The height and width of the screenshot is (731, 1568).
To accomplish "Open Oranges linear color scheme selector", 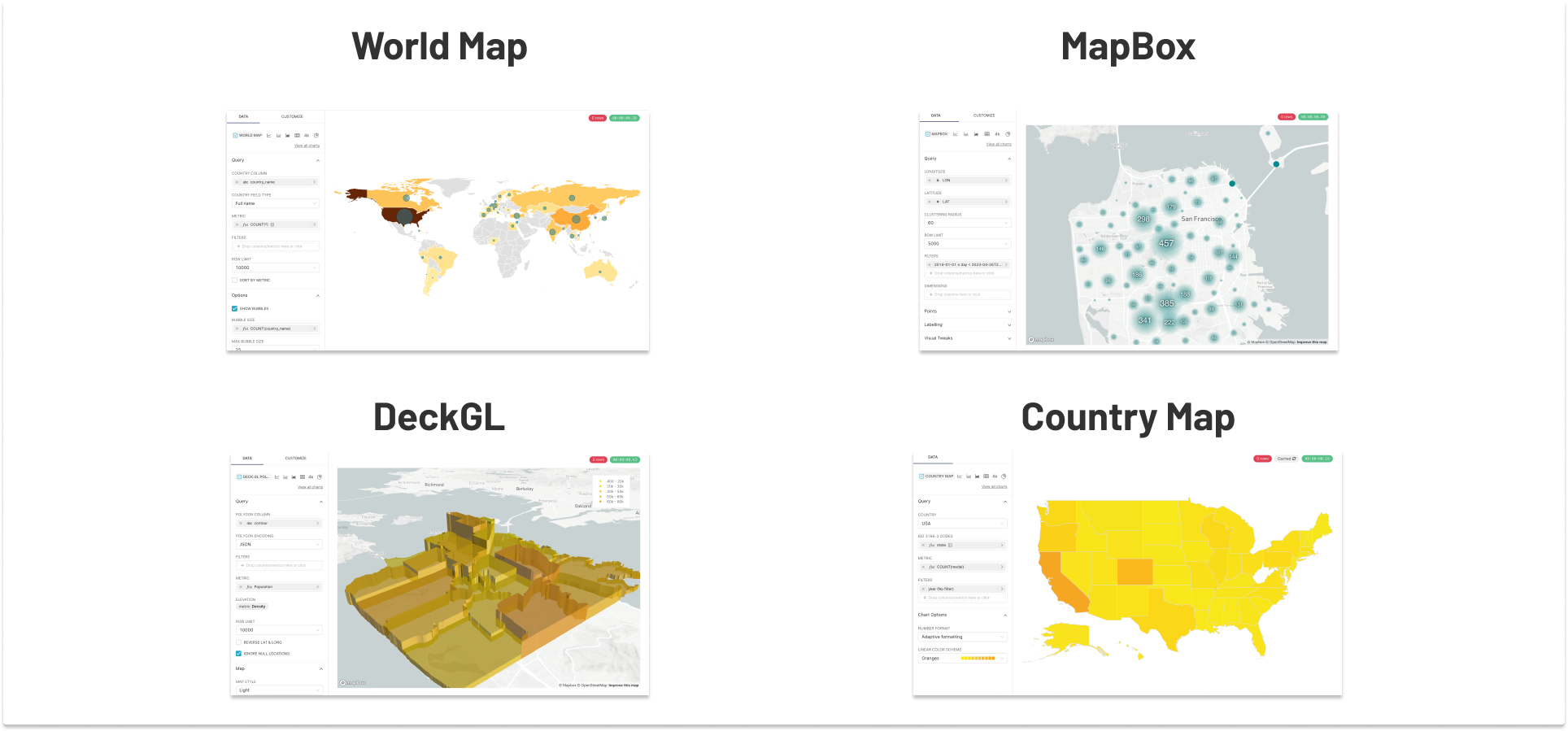I will pos(963,659).
